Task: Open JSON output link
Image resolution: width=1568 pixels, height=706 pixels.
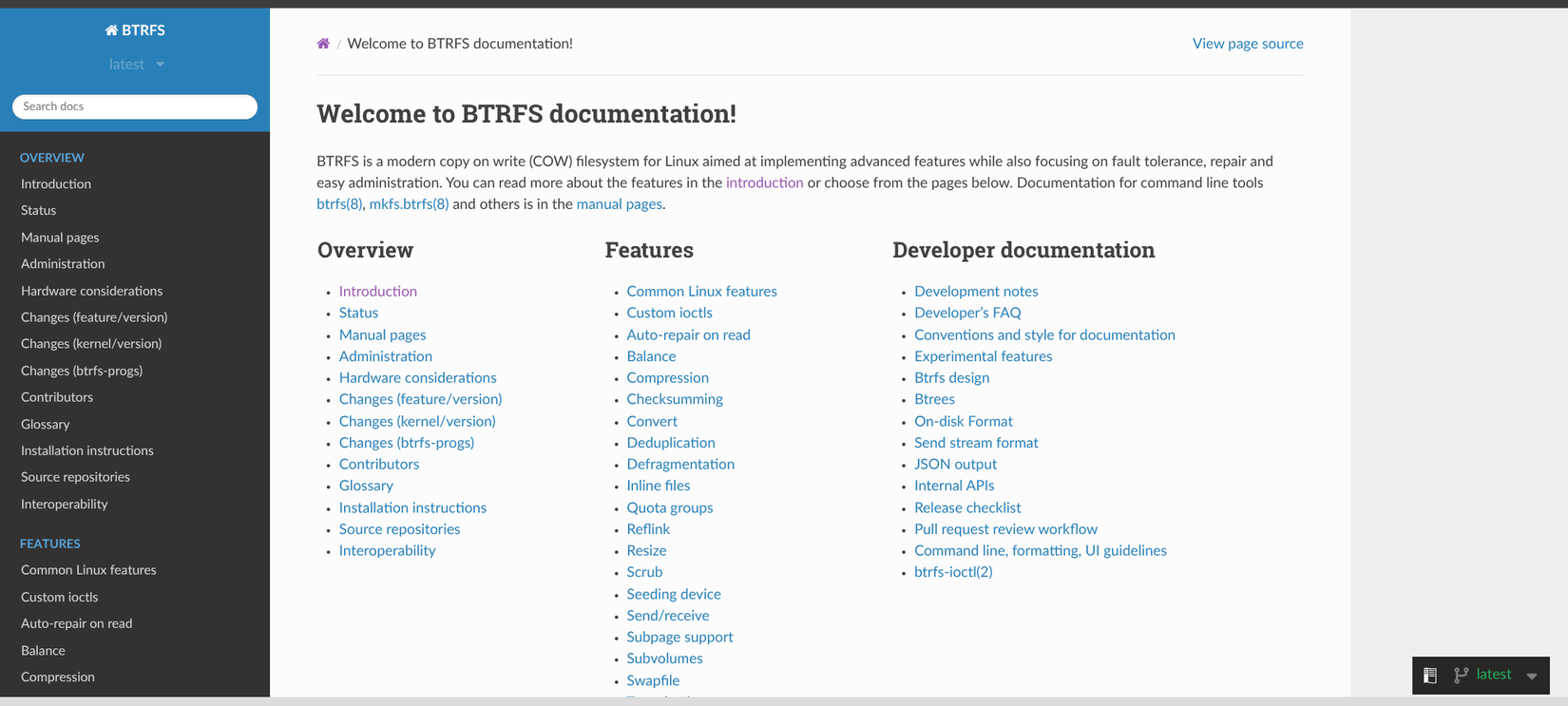Action: click(955, 465)
